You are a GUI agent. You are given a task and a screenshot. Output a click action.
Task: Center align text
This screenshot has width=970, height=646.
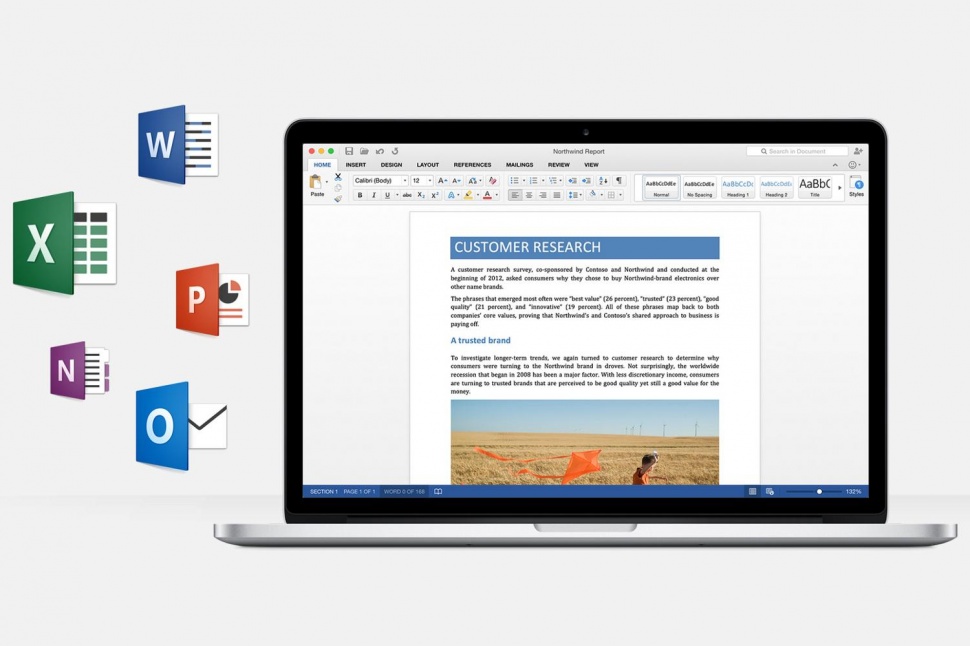coord(529,195)
